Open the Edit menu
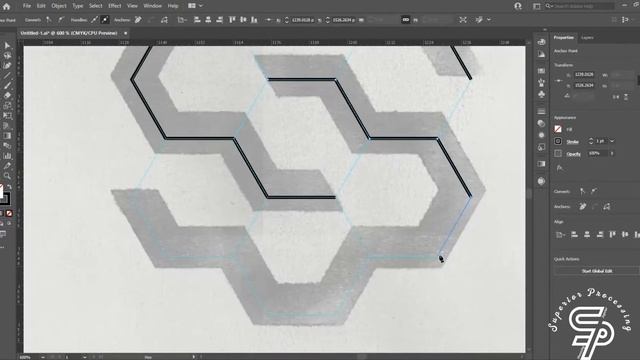 41,6
